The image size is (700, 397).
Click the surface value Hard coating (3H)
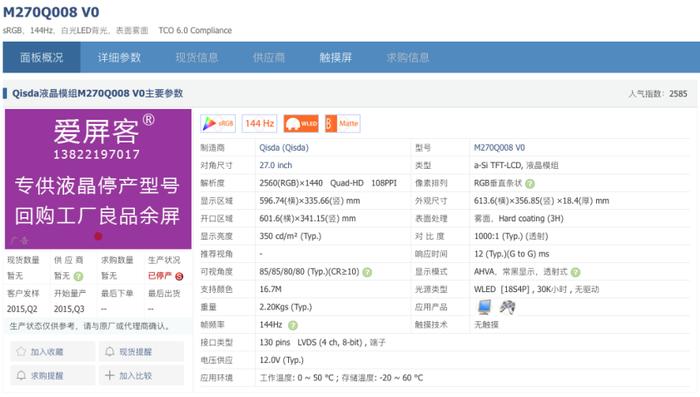(531, 219)
